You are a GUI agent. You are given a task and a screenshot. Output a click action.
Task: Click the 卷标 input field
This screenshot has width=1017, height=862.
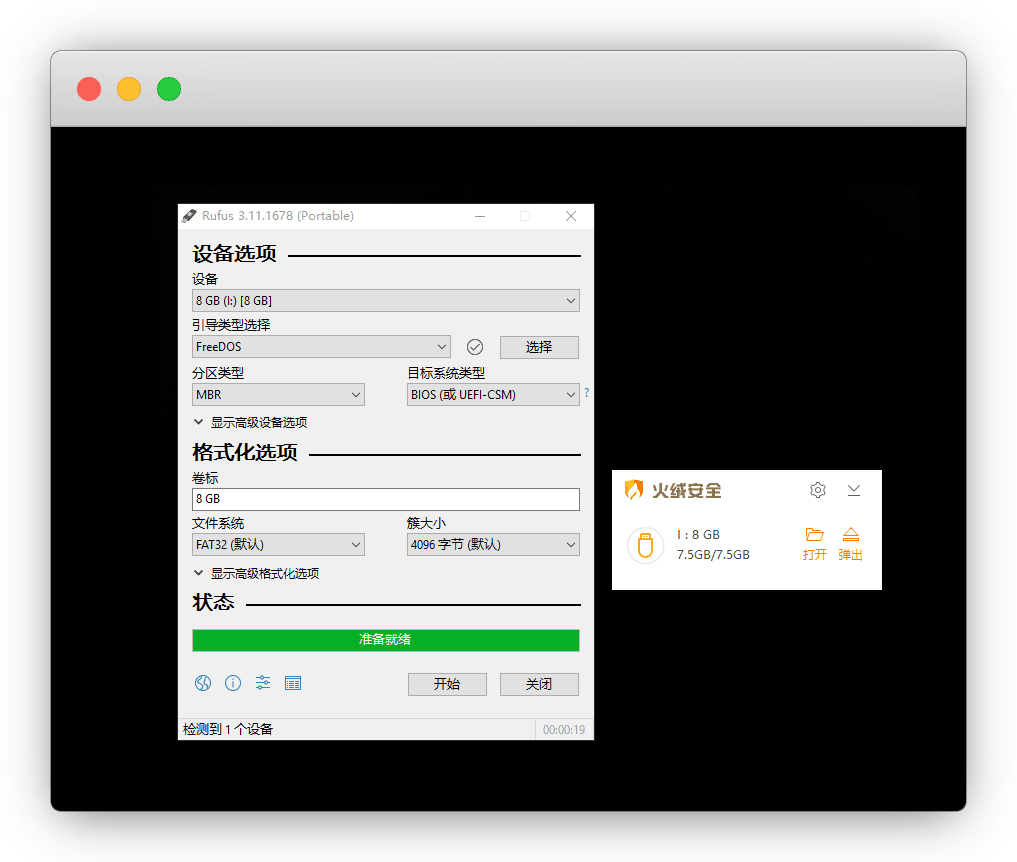[x=386, y=499]
